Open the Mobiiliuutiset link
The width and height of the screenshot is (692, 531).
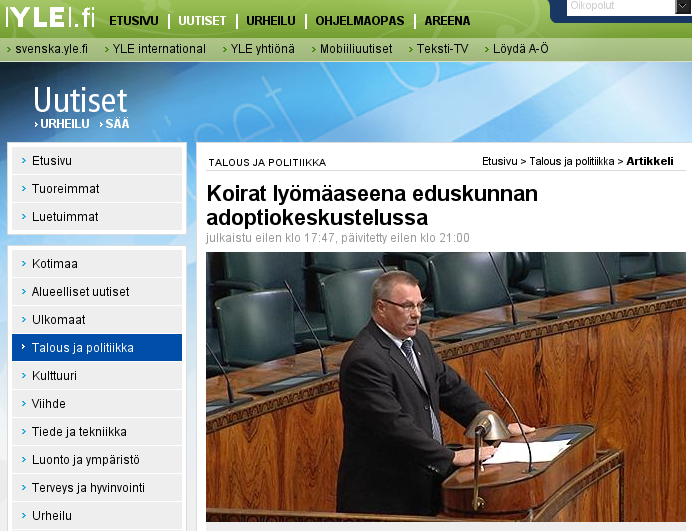click(355, 49)
